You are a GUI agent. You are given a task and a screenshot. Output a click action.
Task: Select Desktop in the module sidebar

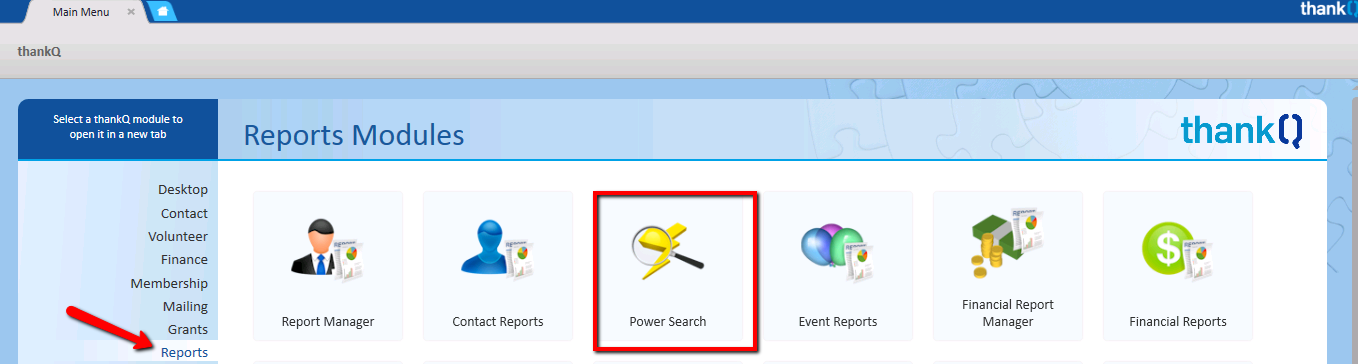183,190
